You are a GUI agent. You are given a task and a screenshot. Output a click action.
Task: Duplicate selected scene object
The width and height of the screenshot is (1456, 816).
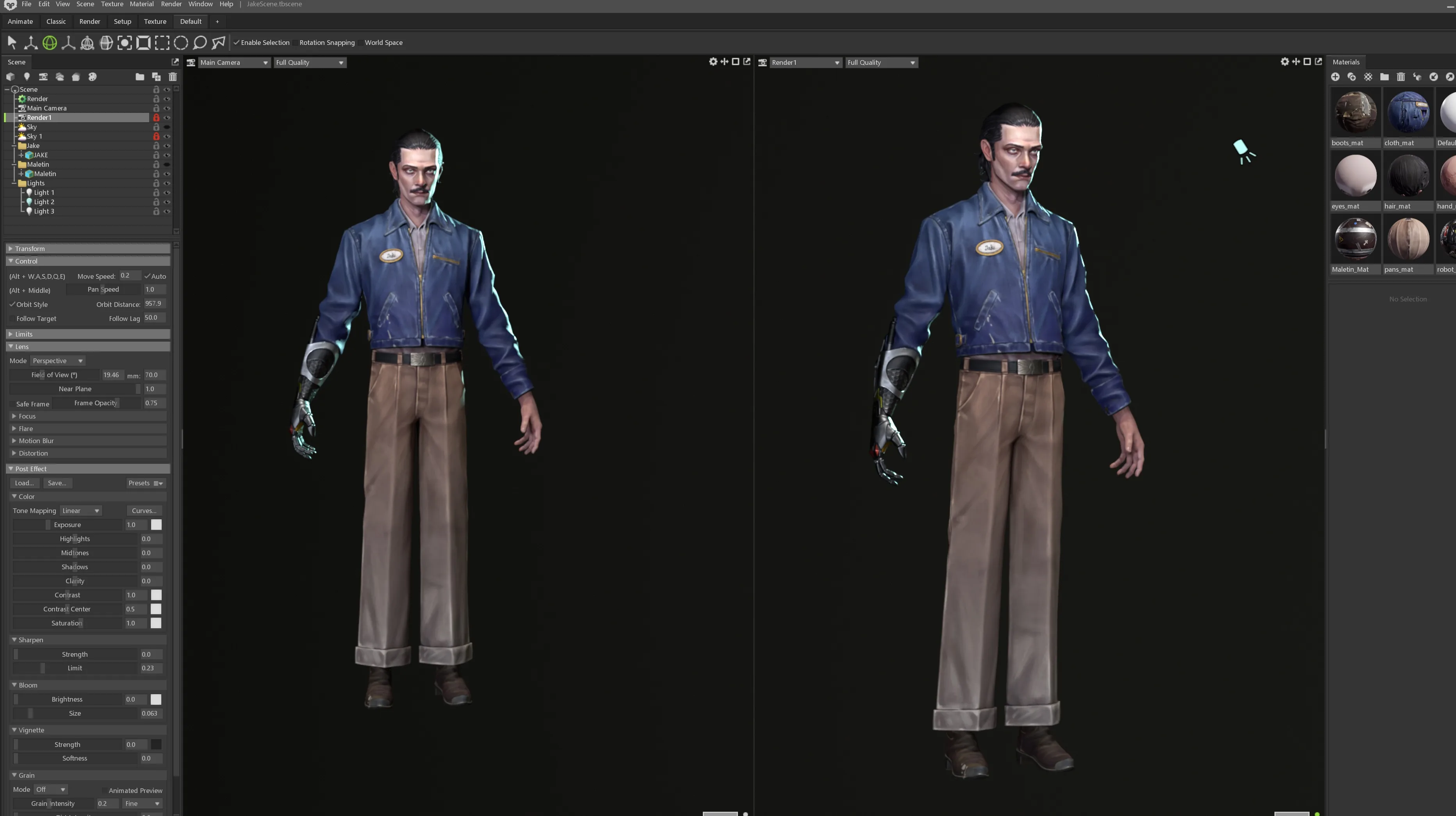pyautogui.click(x=157, y=77)
